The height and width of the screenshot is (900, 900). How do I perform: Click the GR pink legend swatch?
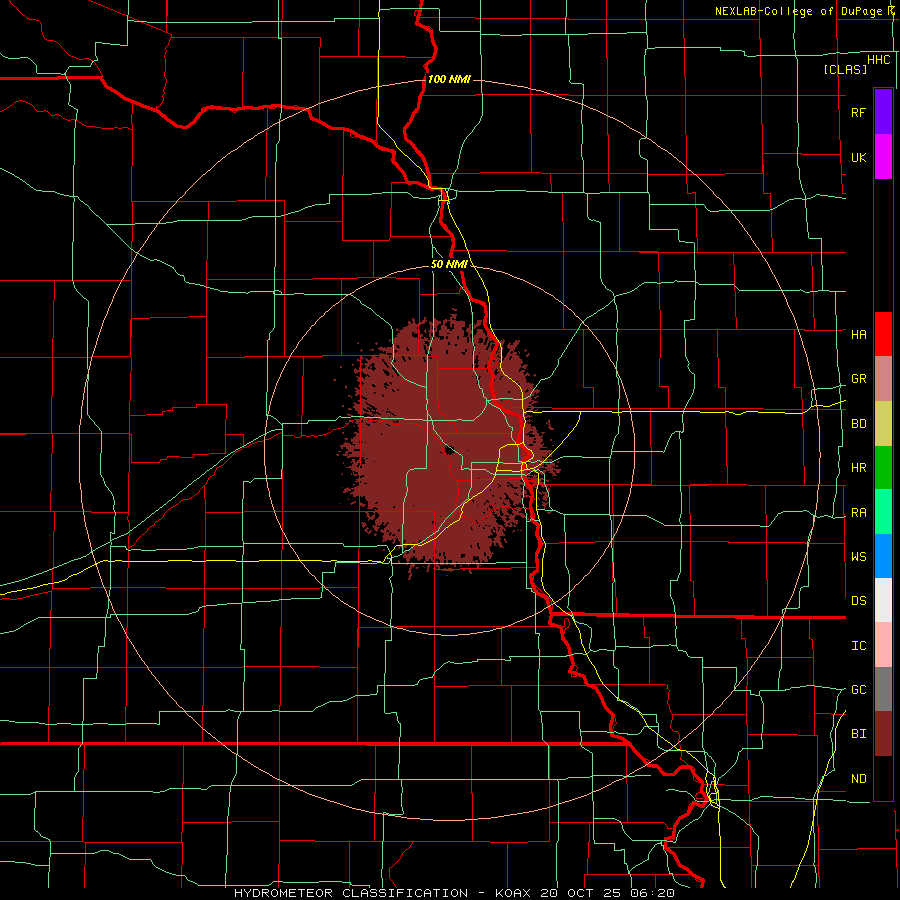(x=883, y=379)
